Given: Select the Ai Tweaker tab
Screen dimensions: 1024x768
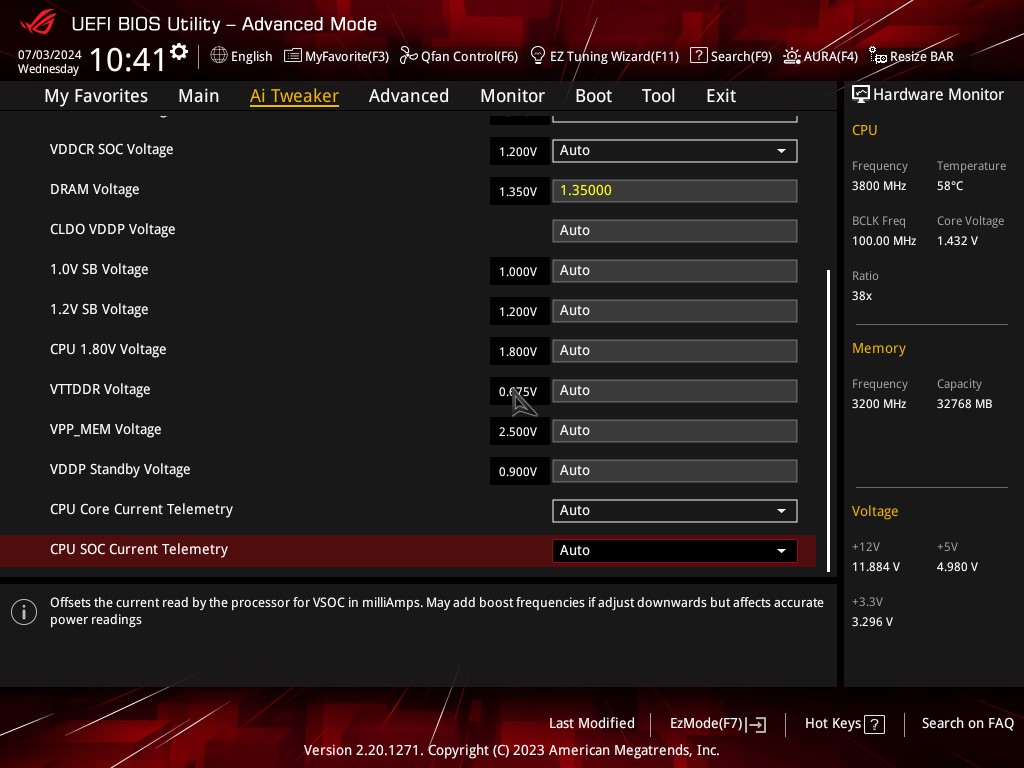Looking at the screenshot, I should [x=294, y=96].
